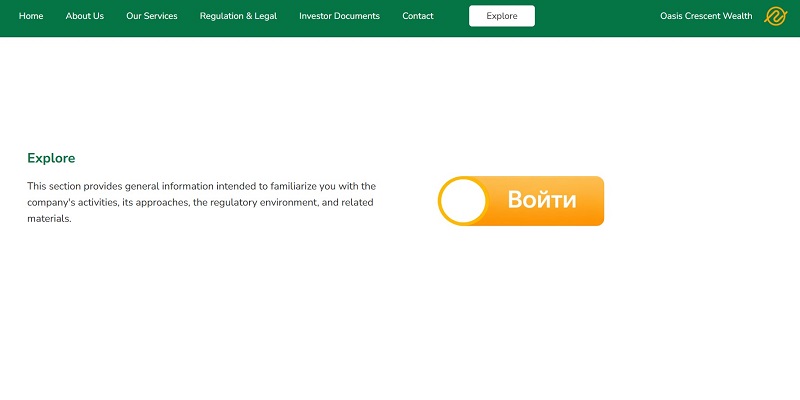The width and height of the screenshot is (800, 400).
Task: Open the About Us page
Action: [85, 16]
